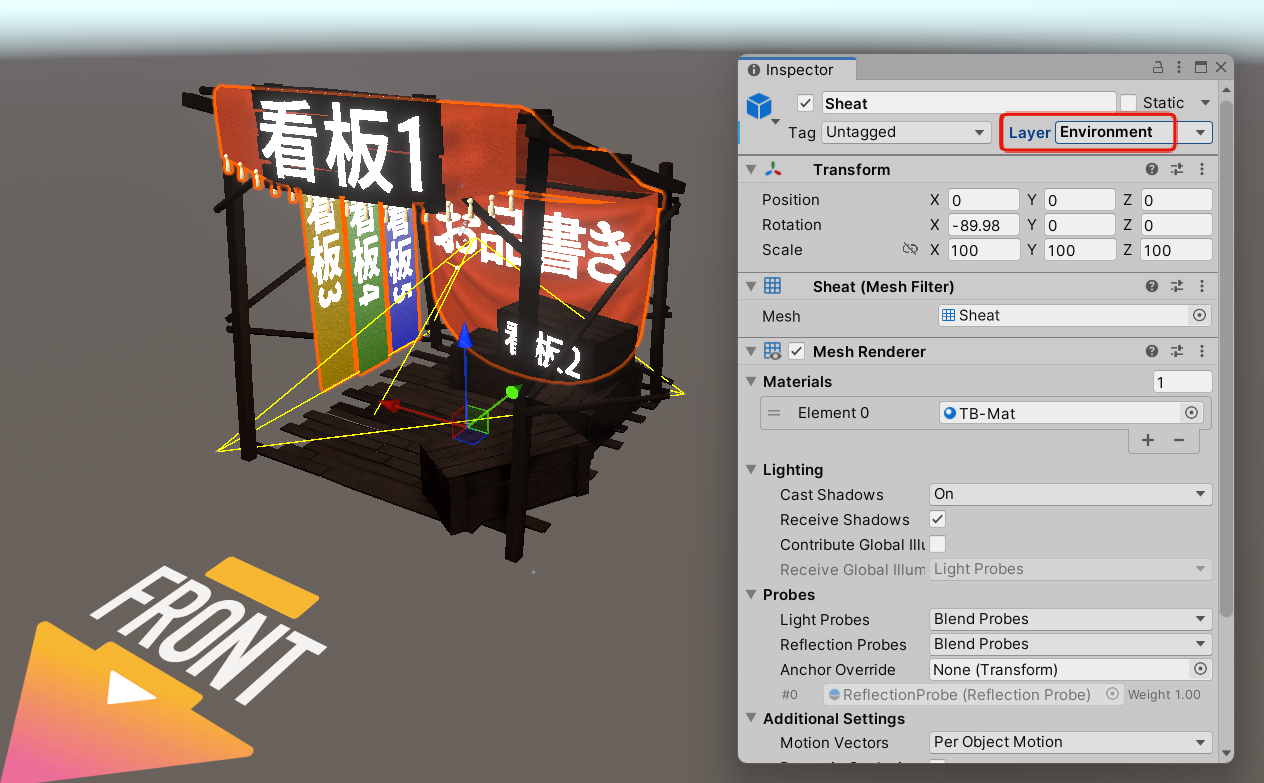Open Mesh Filter presets
1264x783 pixels.
[1177, 287]
